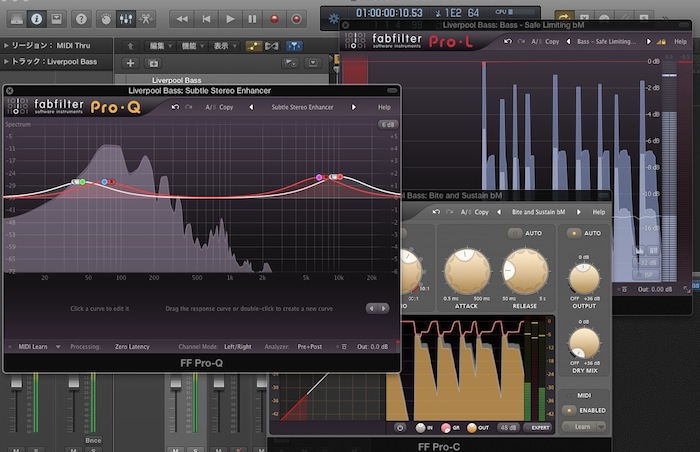Add a new track with plus button

point(130,63)
